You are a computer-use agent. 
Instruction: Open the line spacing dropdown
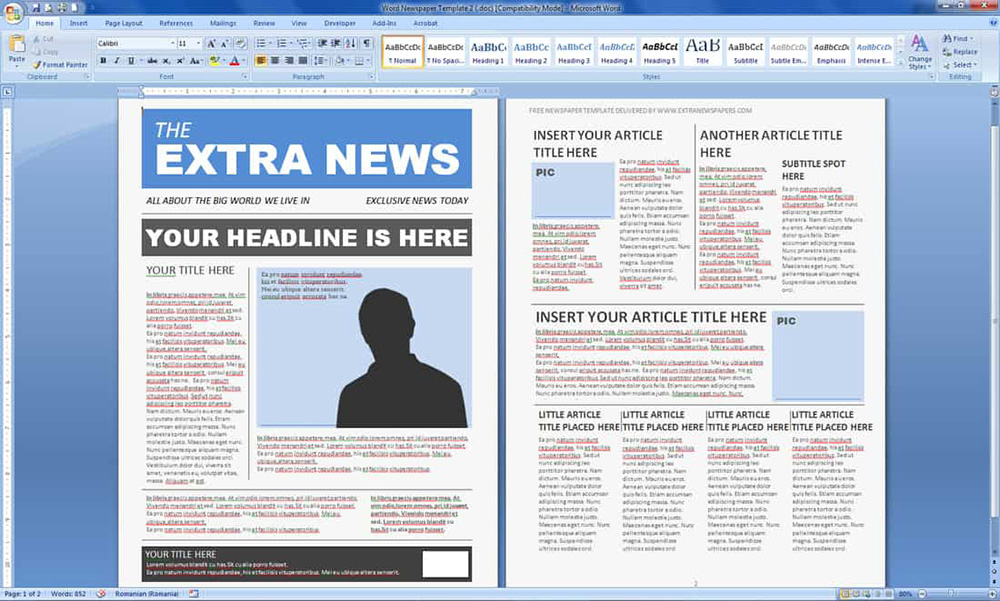click(x=321, y=61)
